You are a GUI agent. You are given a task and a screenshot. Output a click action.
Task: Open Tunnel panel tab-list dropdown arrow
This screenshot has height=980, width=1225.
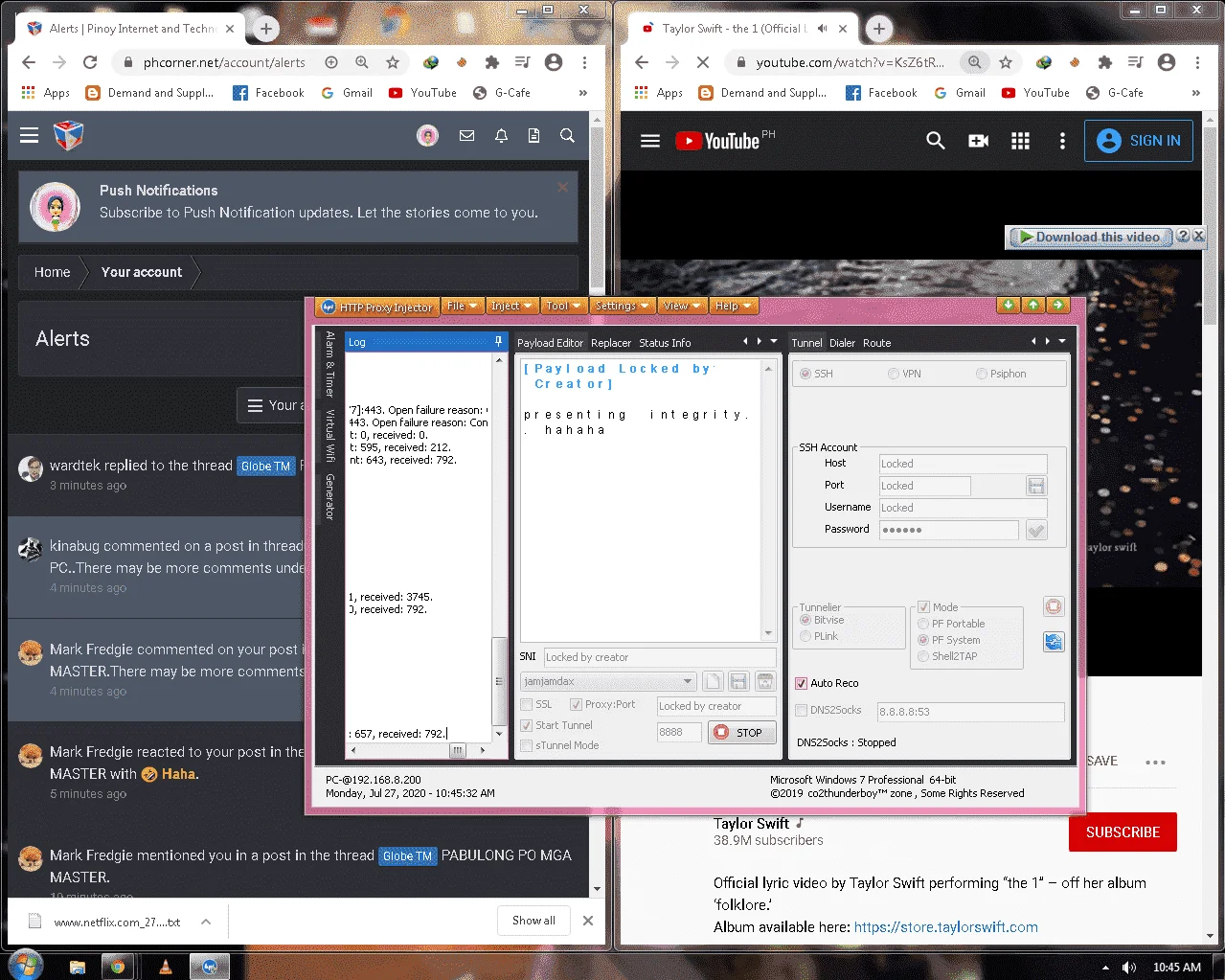[x=1061, y=342]
